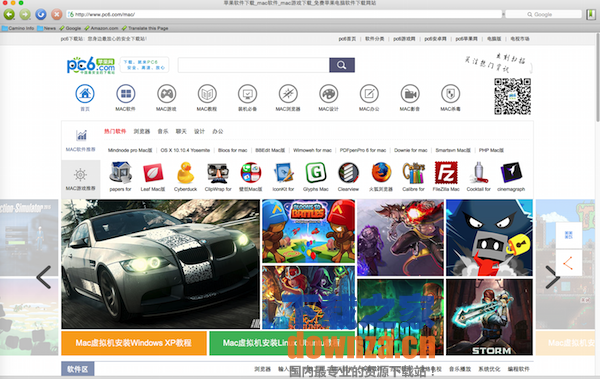Open the MAC教程 book icon
The width and height of the screenshot is (600, 379).
(207, 94)
